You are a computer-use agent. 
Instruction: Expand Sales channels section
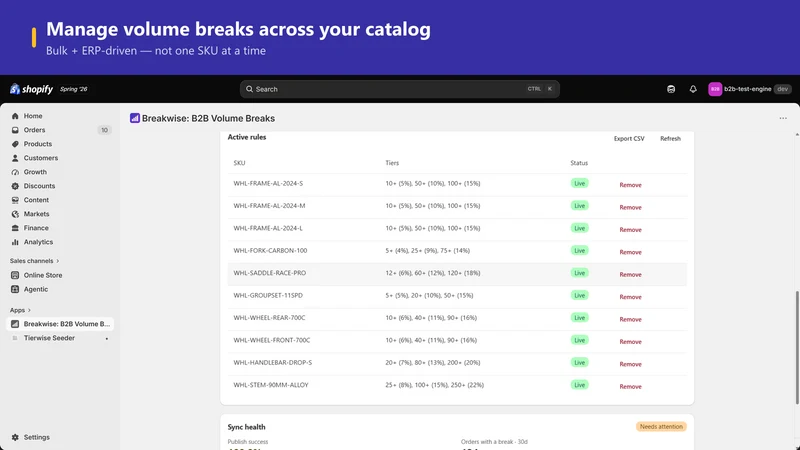click(x=35, y=261)
